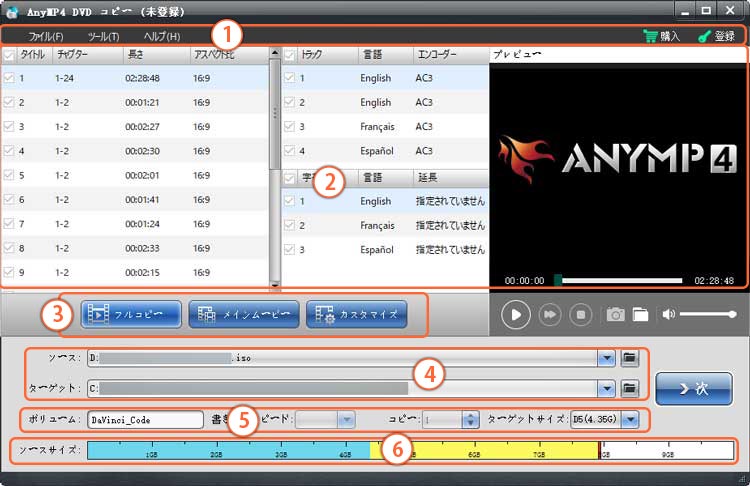This screenshot has height=486, width=750.
Task: Adjust the preview volume slider
Action: coord(708,314)
